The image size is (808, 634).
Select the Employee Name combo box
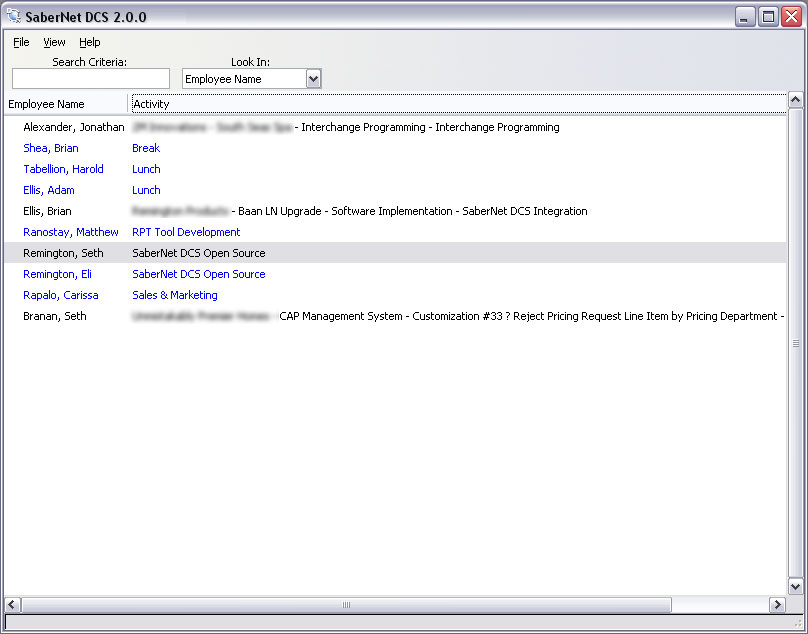(251, 79)
